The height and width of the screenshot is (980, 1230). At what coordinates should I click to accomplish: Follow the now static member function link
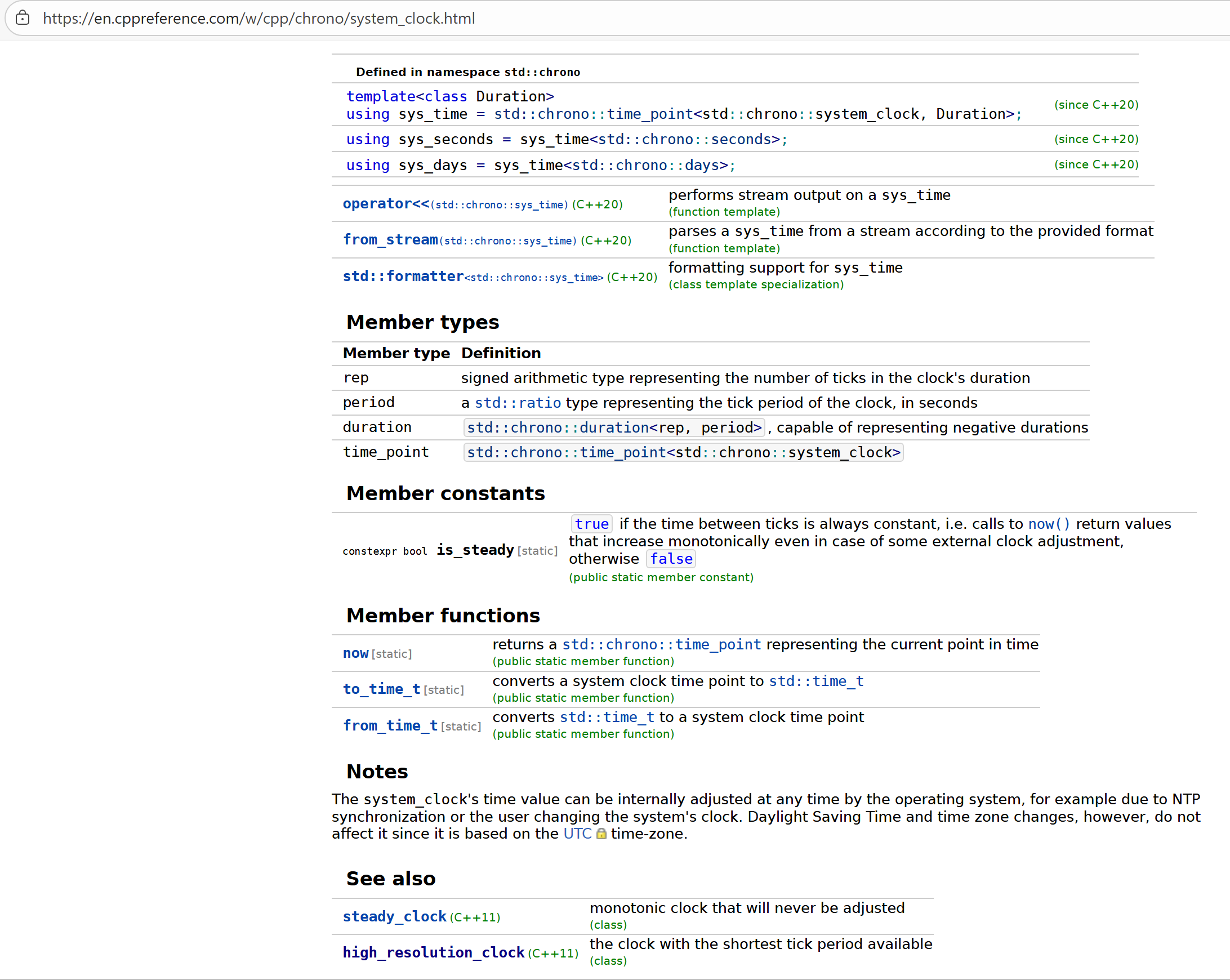coord(355,653)
